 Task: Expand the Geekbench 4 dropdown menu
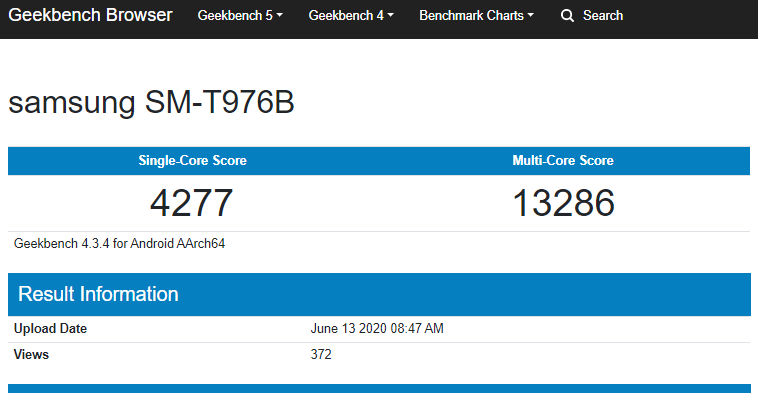[x=351, y=15]
